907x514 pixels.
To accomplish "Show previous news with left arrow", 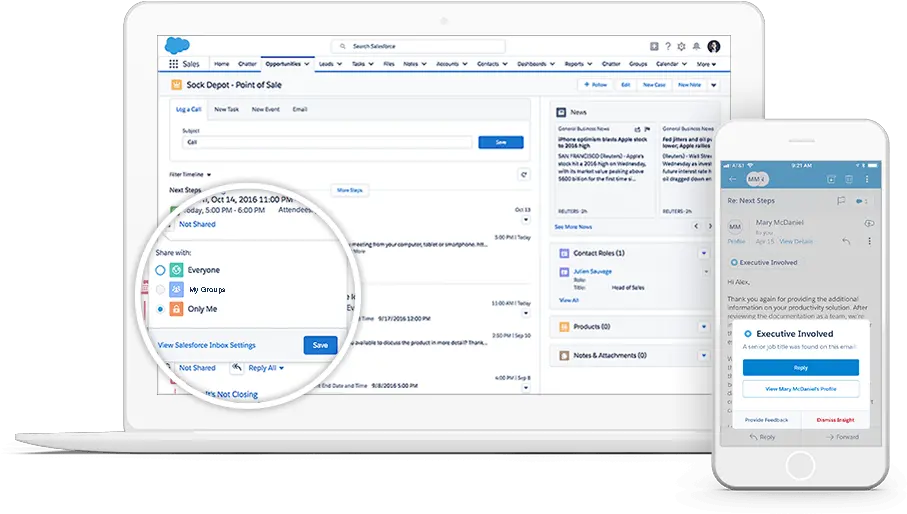I will (696, 226).
